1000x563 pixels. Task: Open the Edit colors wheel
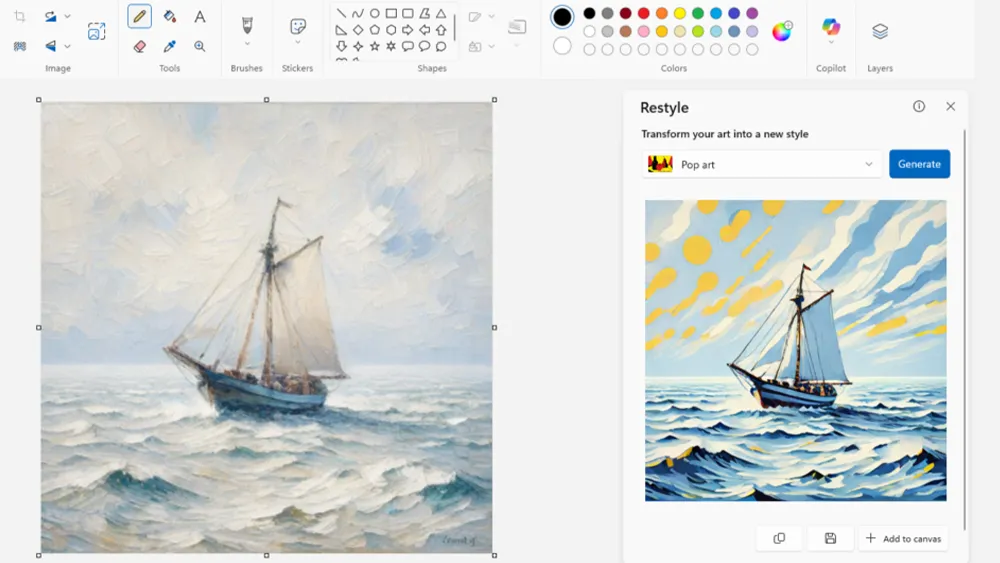point(781,32)
